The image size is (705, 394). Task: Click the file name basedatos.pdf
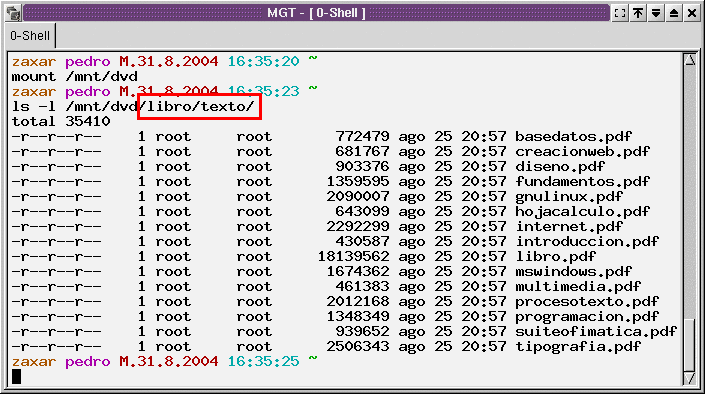click(573, 136)
